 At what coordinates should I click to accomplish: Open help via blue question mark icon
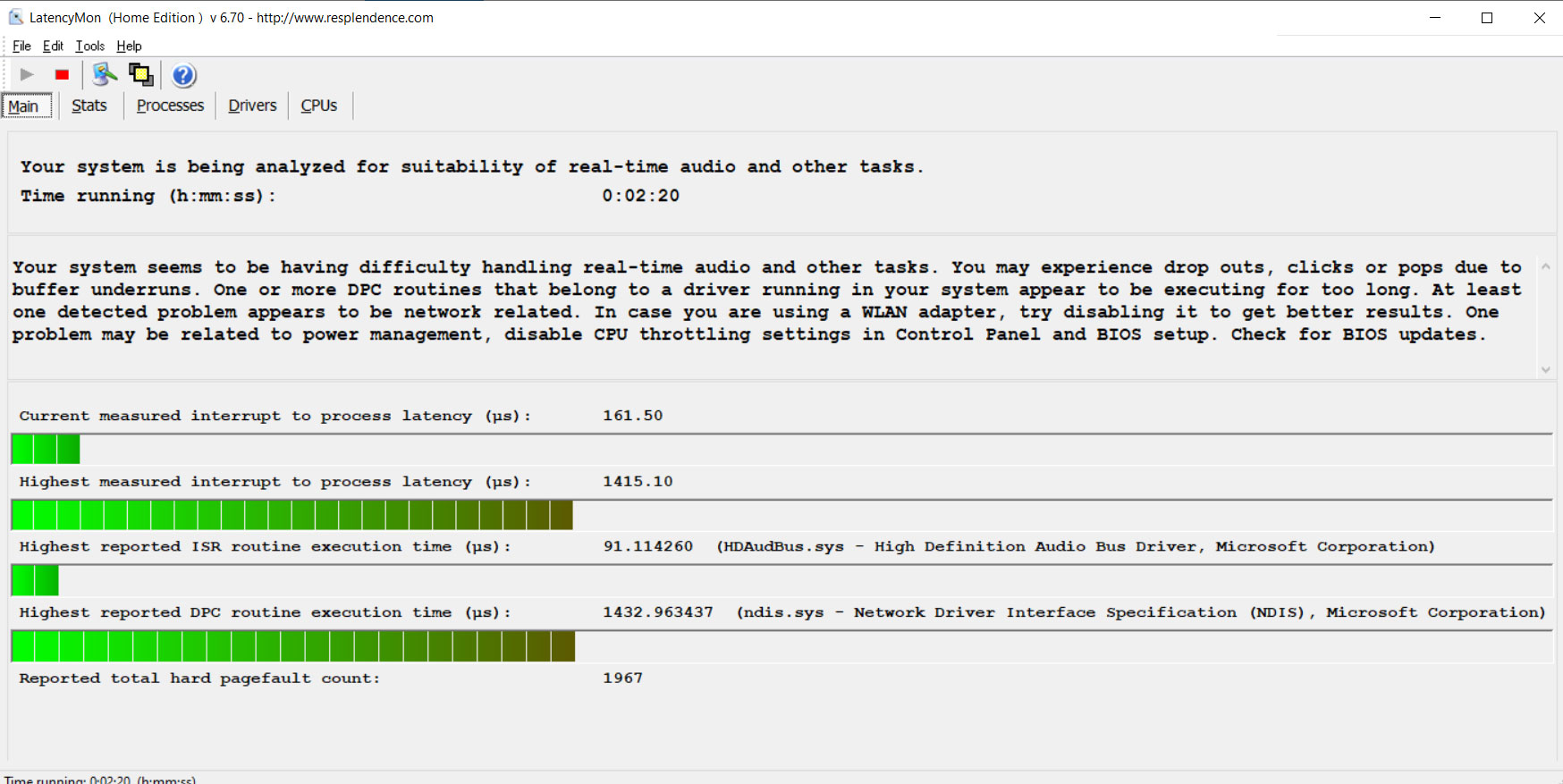click(183, 76)
